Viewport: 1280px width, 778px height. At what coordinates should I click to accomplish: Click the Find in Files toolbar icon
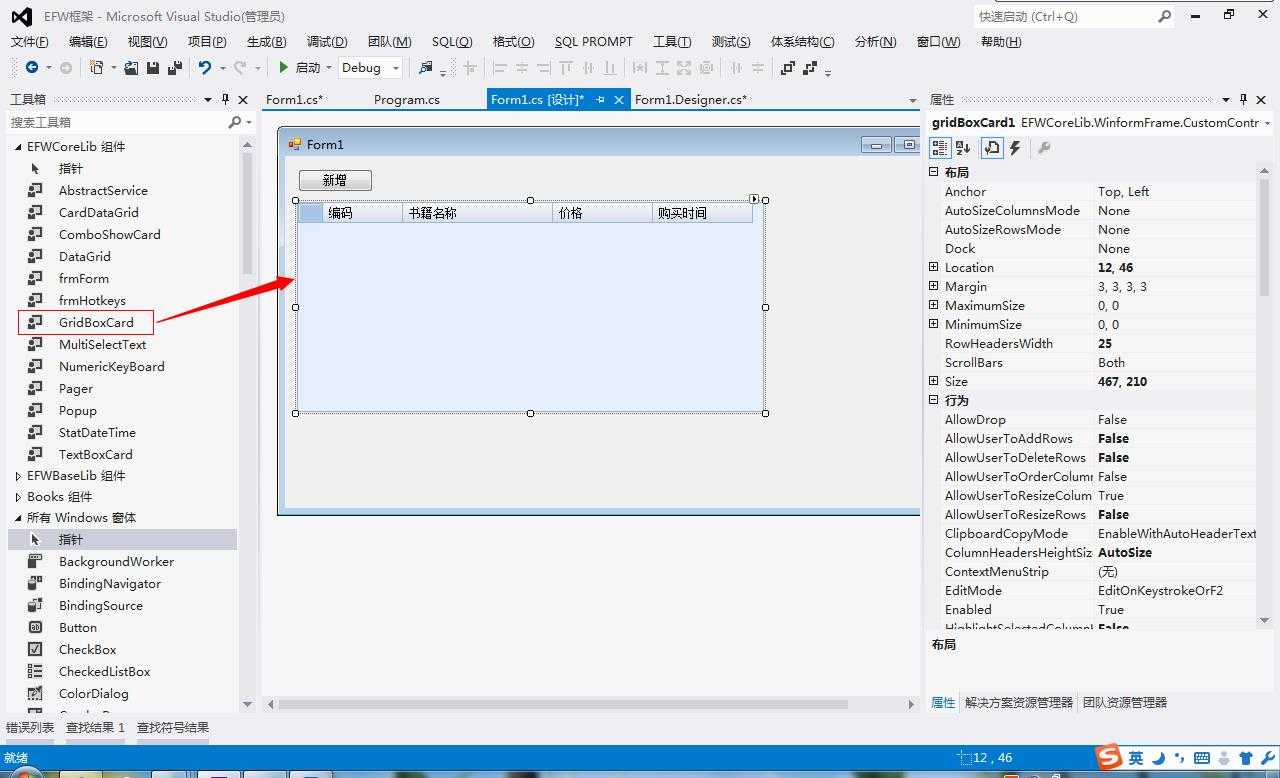point(426,68)
